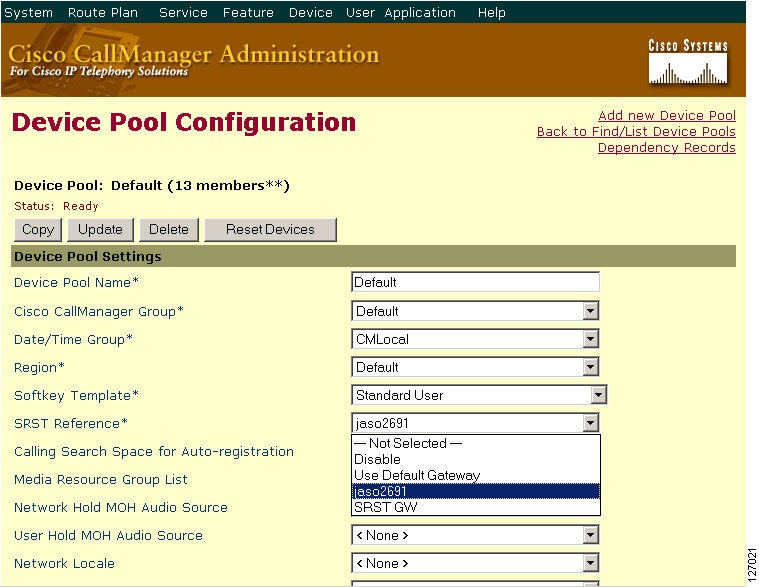Expand the Region dropdown
This screenshot has height=587, width=759.
pos(590,367)
